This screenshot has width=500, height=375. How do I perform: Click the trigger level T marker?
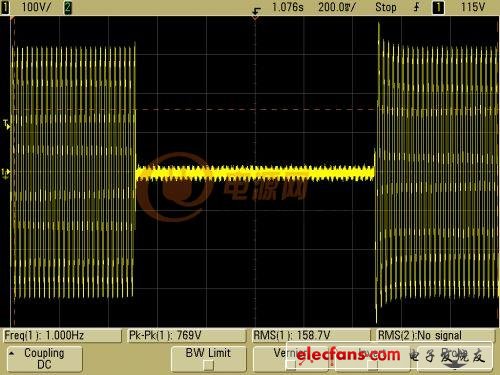point(6,125)
